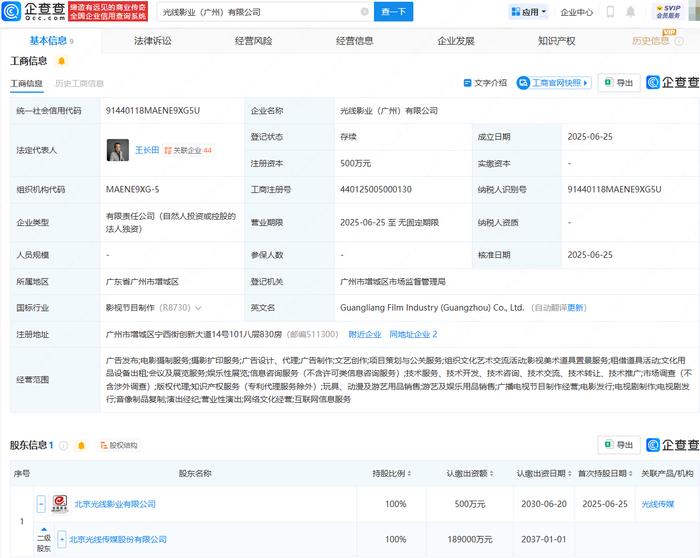Expand 北京光线传媒股份有限公司 with plus

(x=62, y=540)
